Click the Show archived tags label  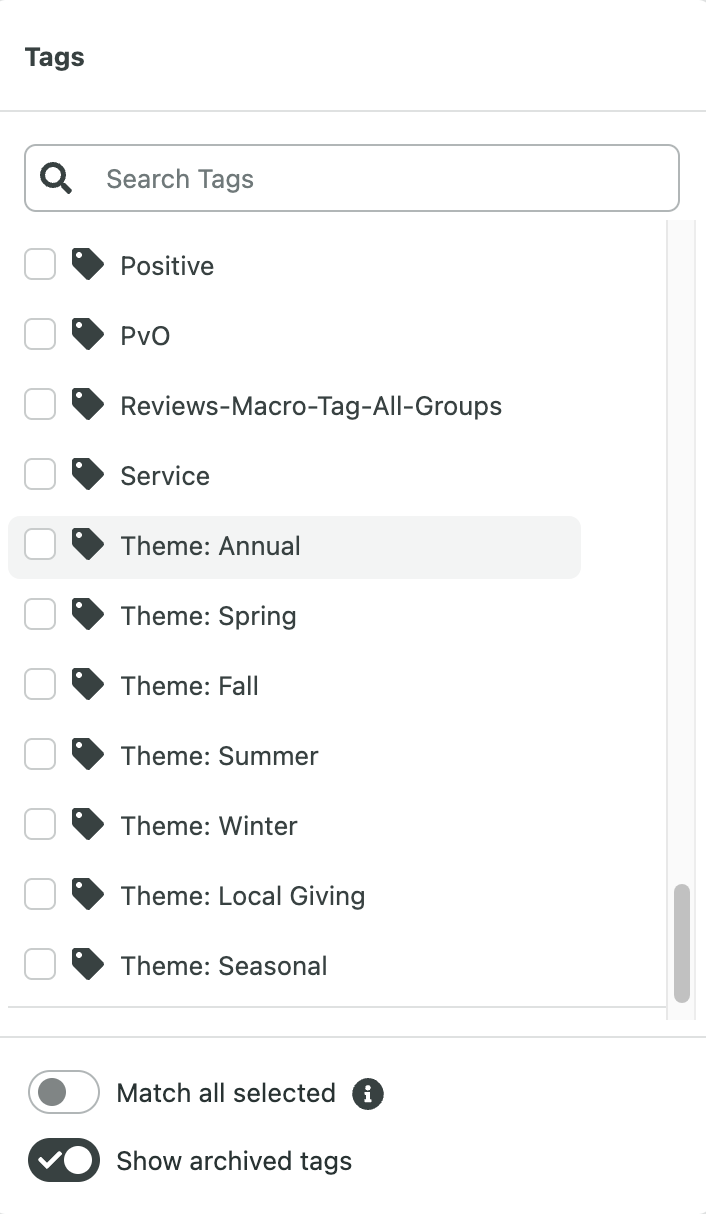[x=234, y=1161]
